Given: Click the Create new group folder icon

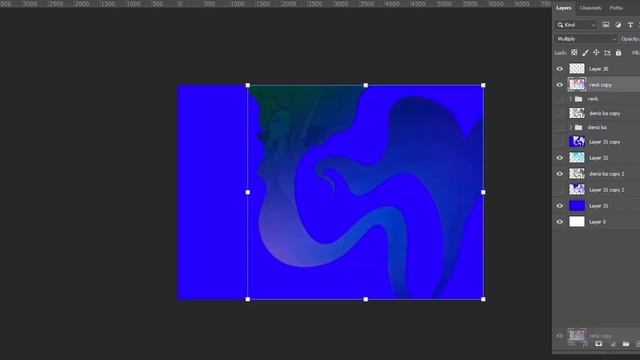Looking at the screenshot, I should pos(626,344).
